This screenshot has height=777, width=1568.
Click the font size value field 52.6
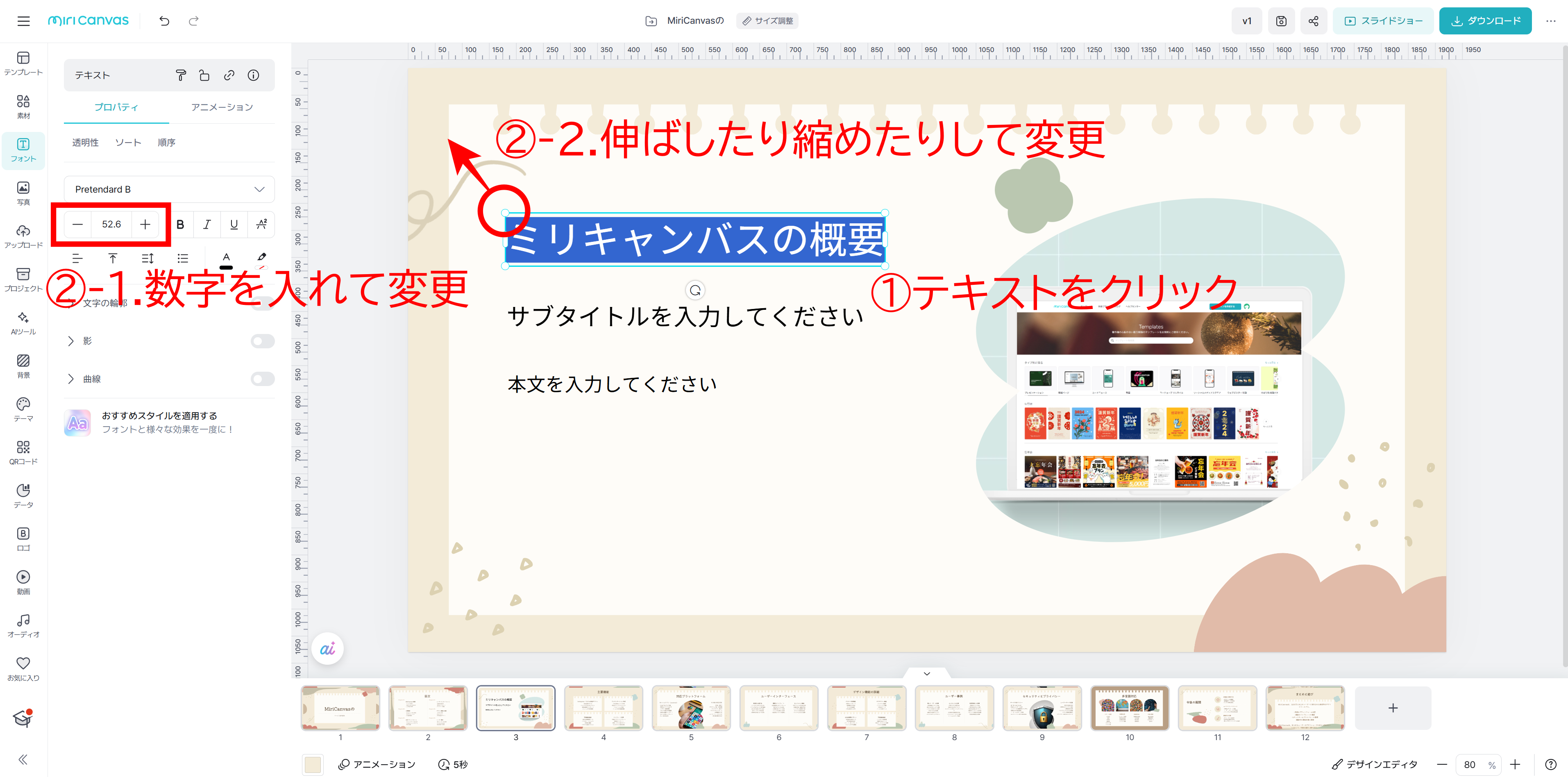[x=111, y=225]
